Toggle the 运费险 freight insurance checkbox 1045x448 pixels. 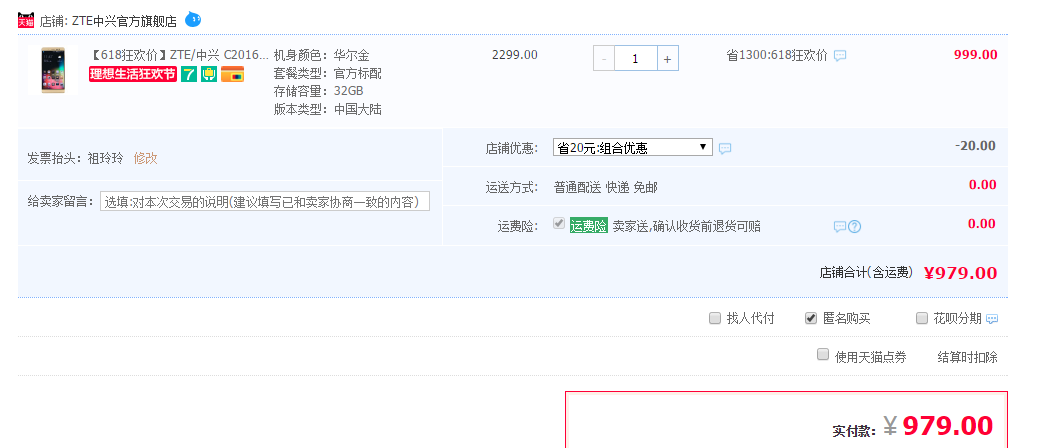[558, 224]
